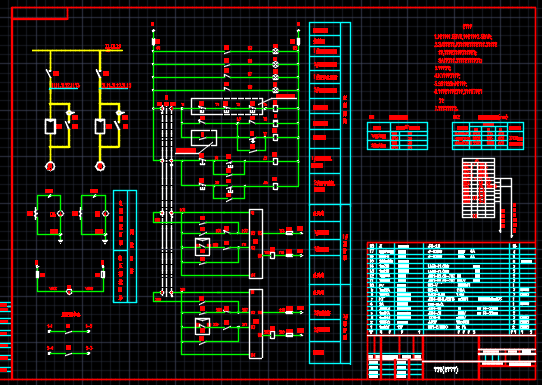Select the upper tall white module rectangle
Image resolution: width=542 pixels, height=385 pixels.
click(x=256, y=244)
